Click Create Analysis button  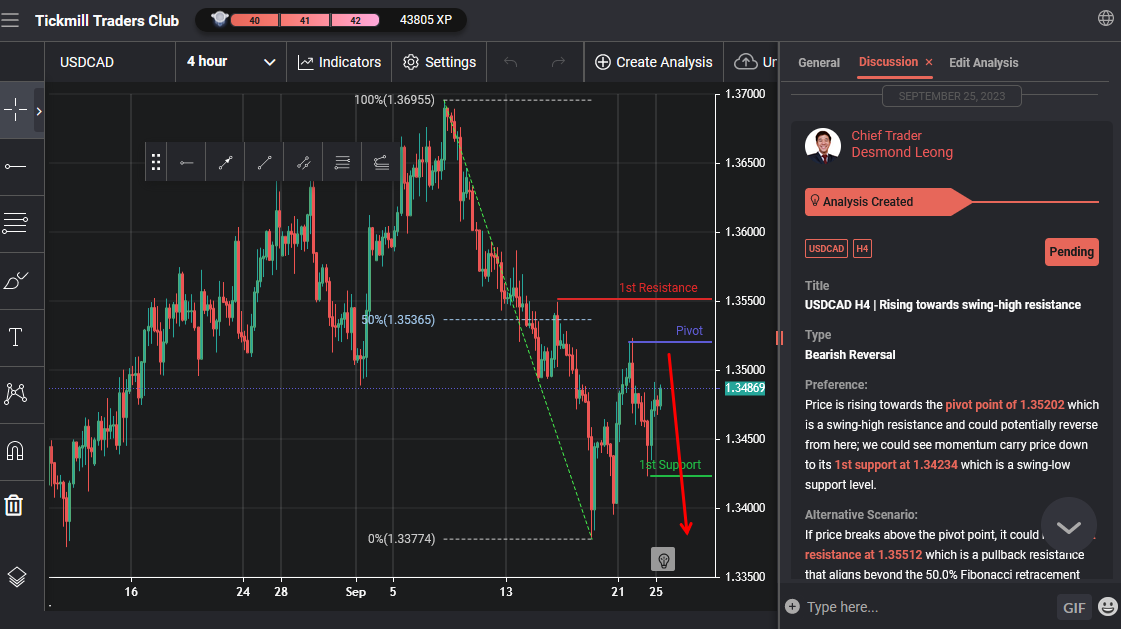[653, 62]
